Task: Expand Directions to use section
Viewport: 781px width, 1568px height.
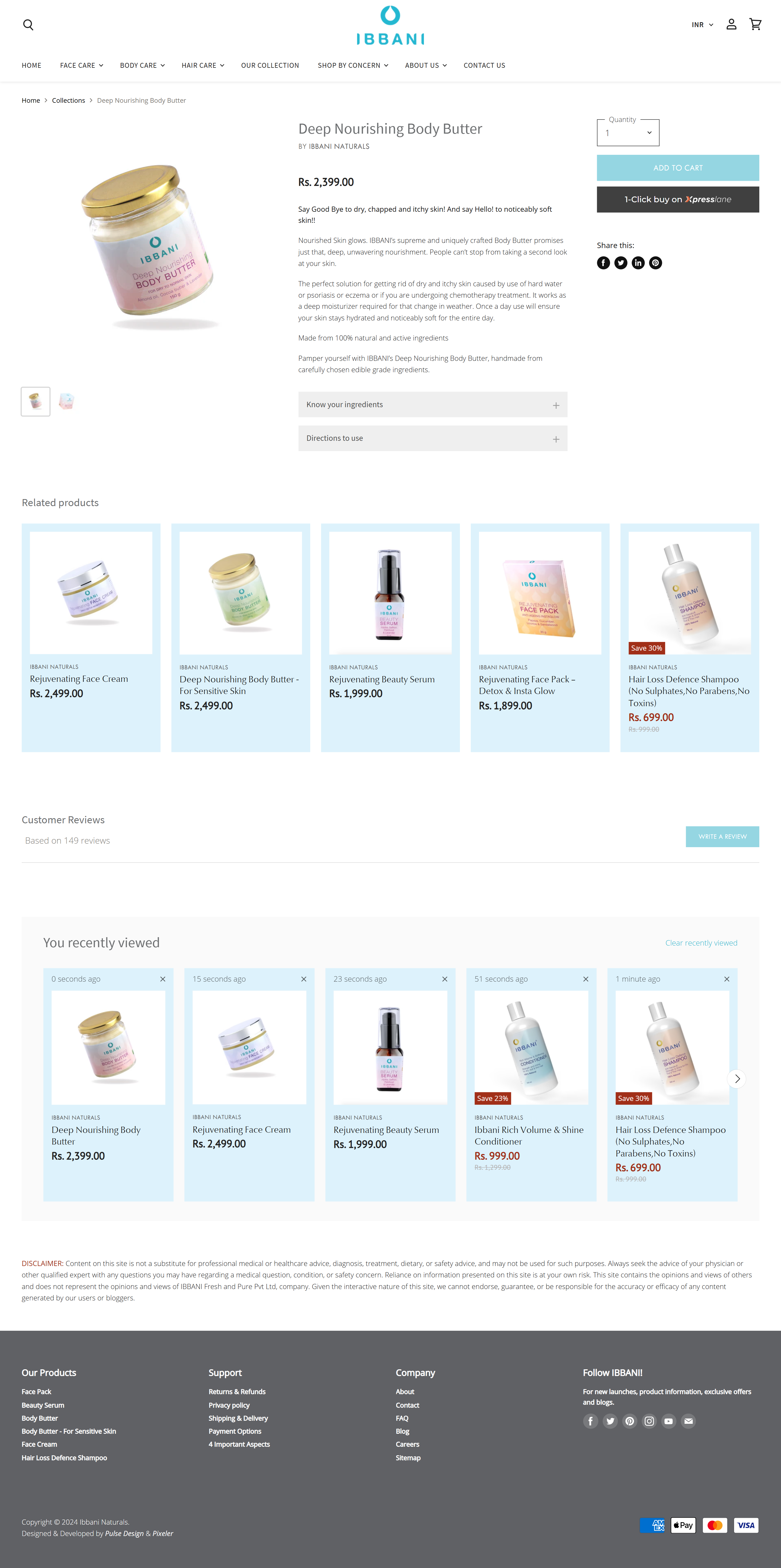Action: coord(433,438)
